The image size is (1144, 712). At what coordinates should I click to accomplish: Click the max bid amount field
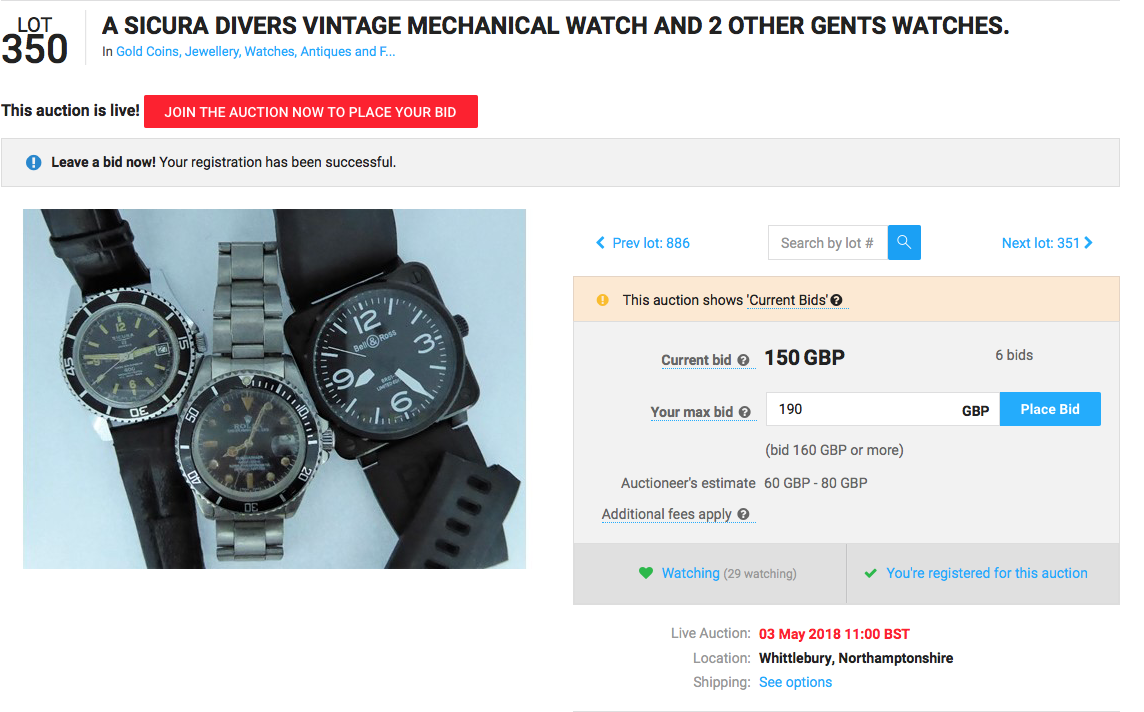[860, 409]
